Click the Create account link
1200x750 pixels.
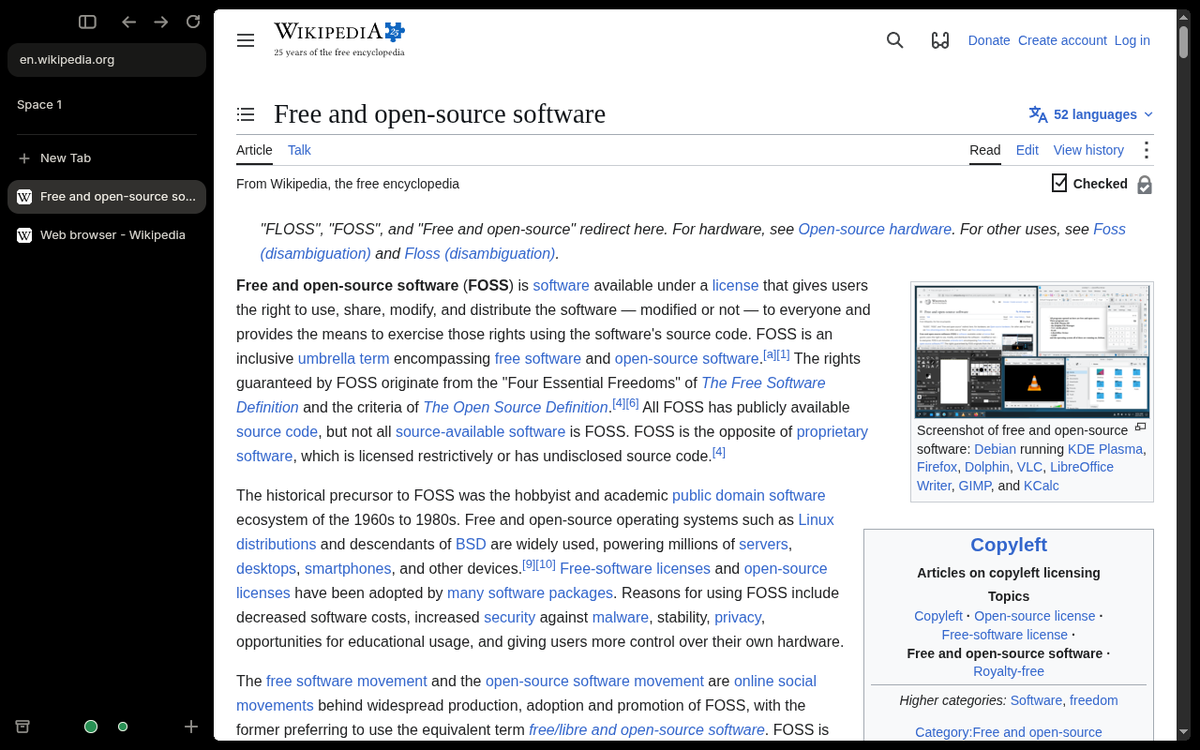point(1062,40)
